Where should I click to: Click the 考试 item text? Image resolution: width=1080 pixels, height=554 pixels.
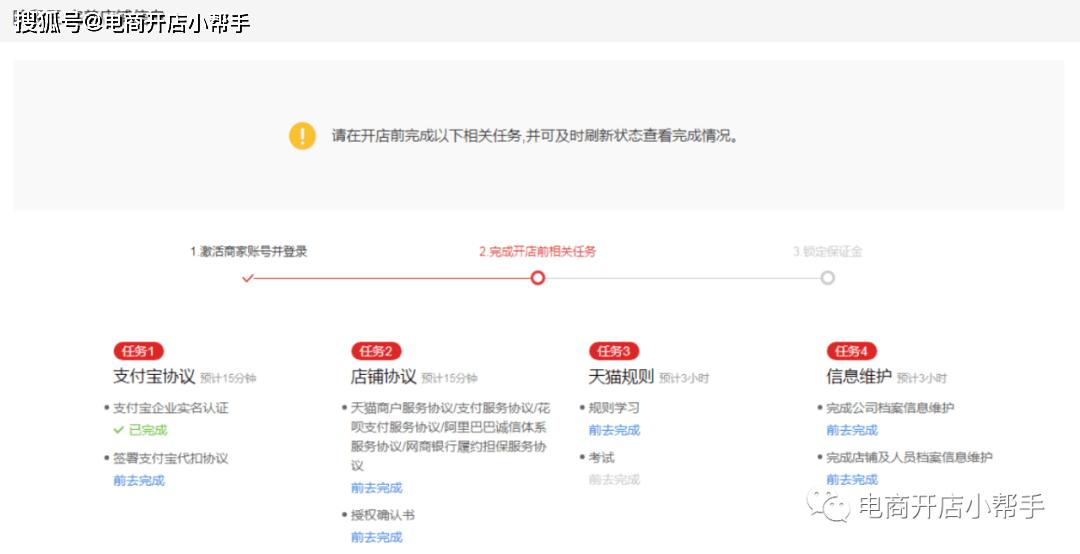(x=601, y=458)
